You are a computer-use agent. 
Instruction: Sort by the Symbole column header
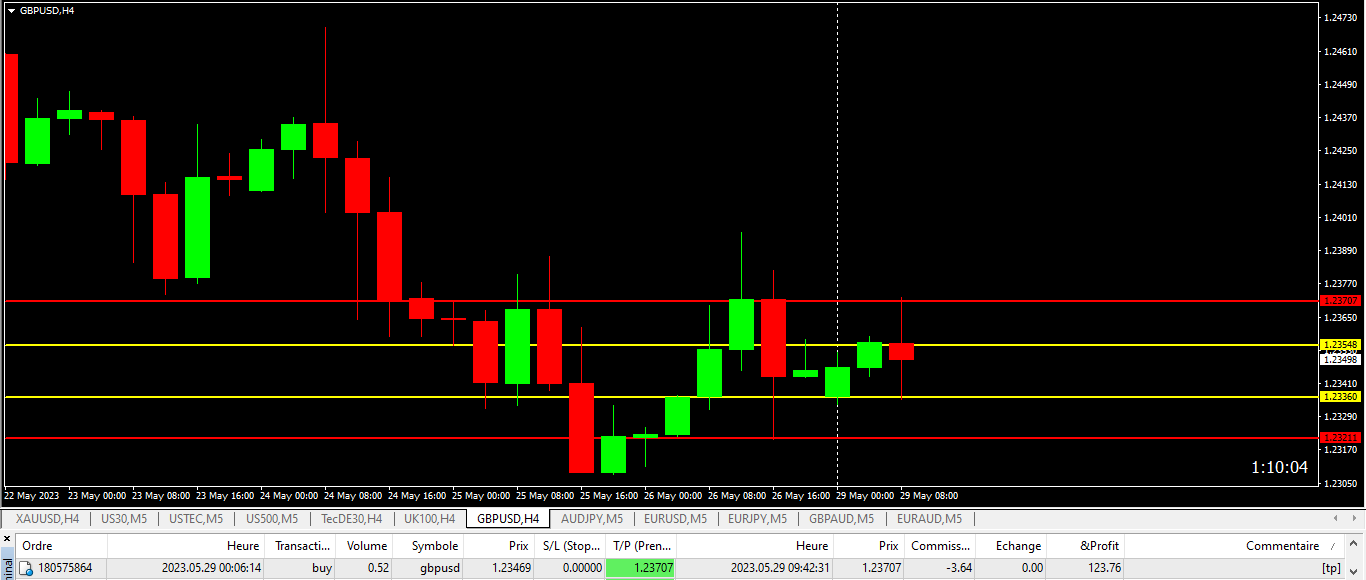click(428, 546)
